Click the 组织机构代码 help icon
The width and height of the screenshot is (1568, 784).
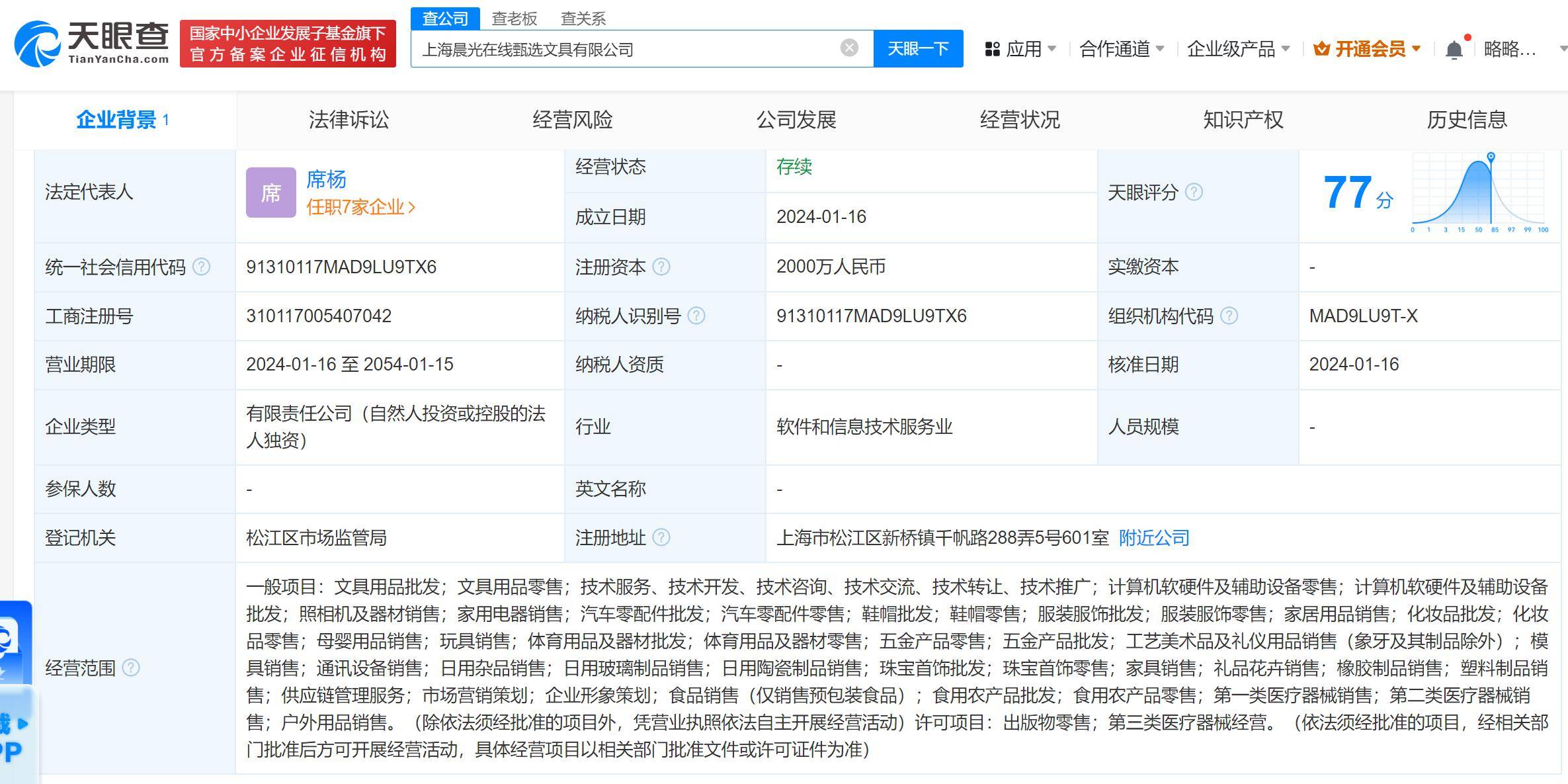point(1229,316)
